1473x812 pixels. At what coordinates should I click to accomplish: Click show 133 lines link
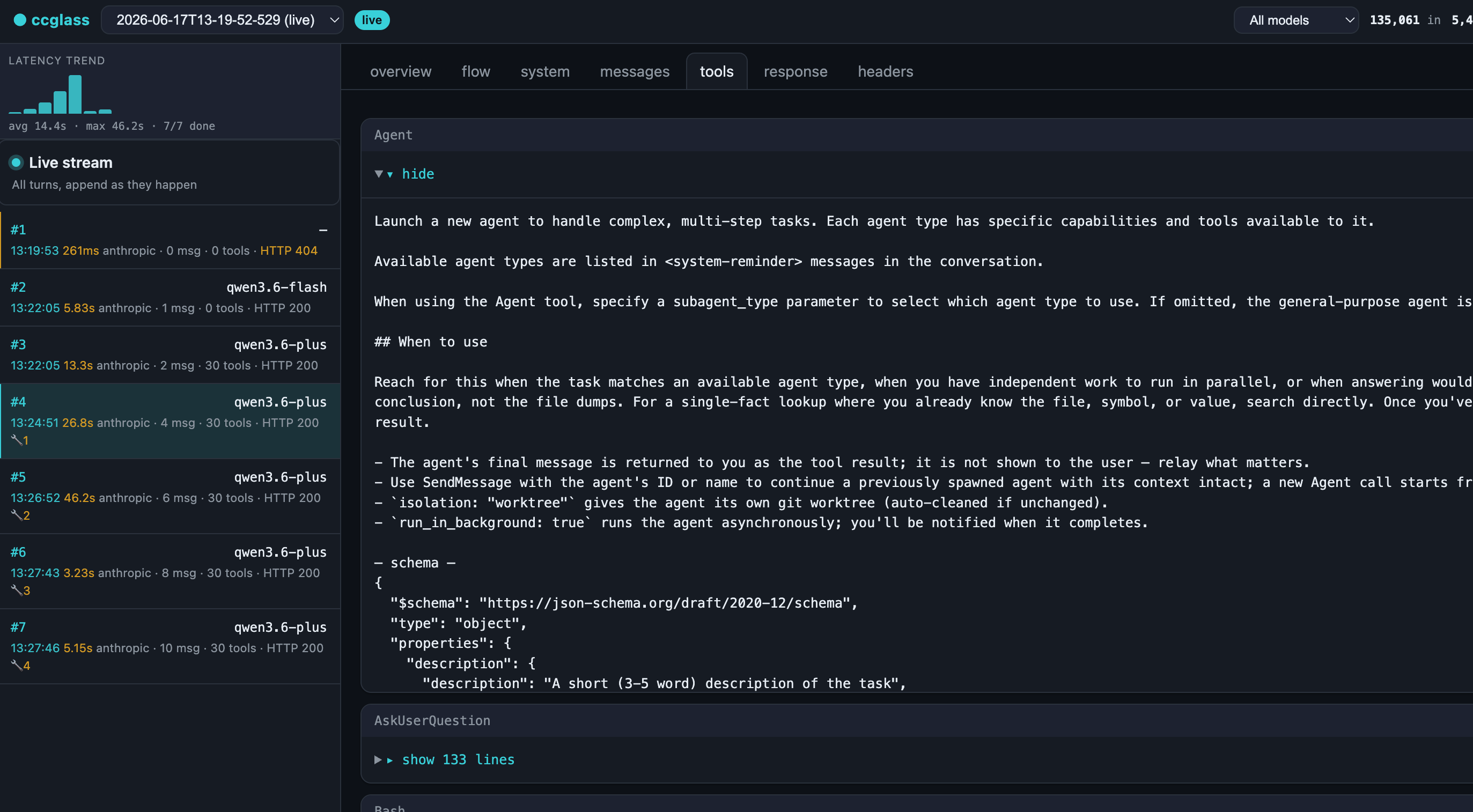point(458,759)
